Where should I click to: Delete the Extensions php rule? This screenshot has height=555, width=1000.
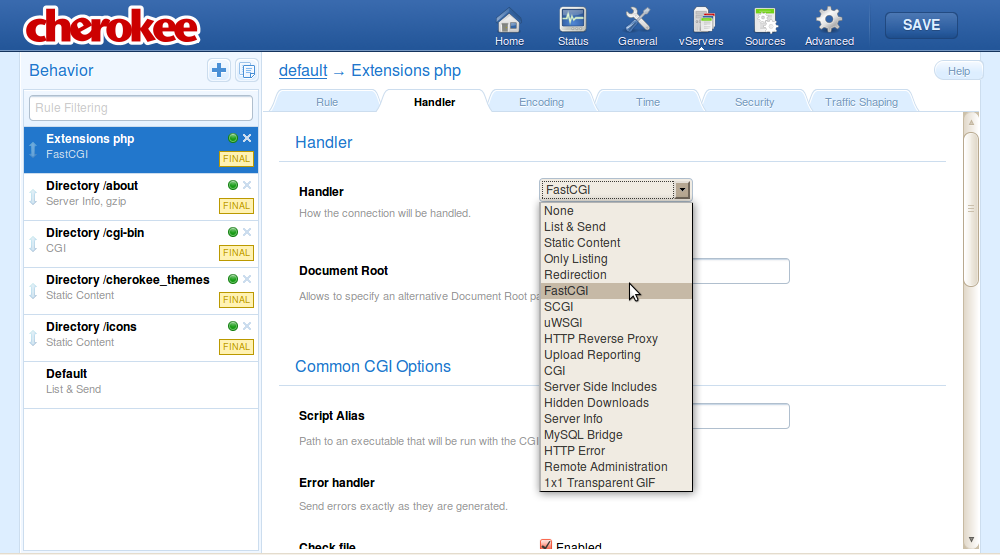[247, 138]
